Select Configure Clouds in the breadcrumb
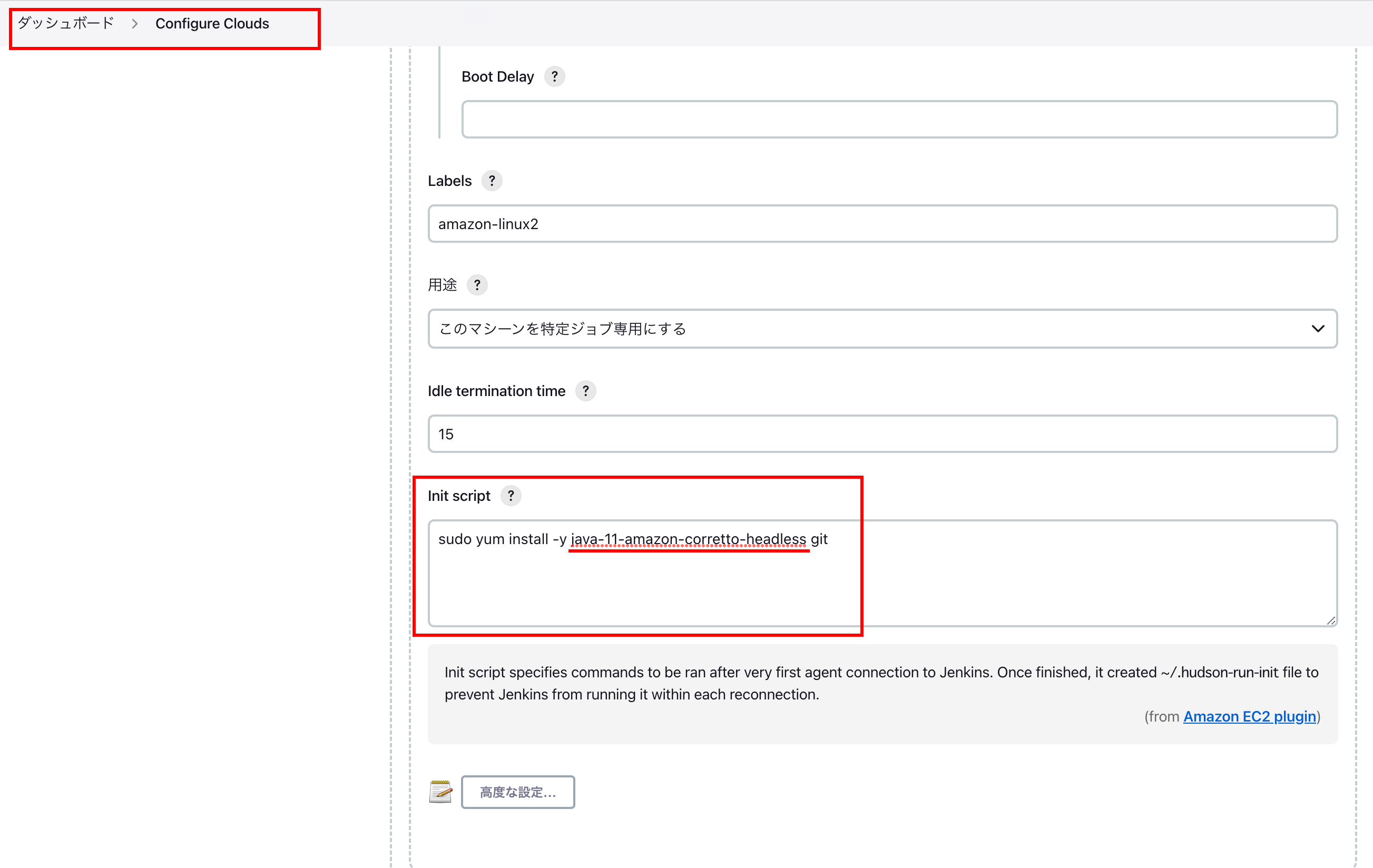The height and width of the screenshot is (868, 1373). [212, 23]
